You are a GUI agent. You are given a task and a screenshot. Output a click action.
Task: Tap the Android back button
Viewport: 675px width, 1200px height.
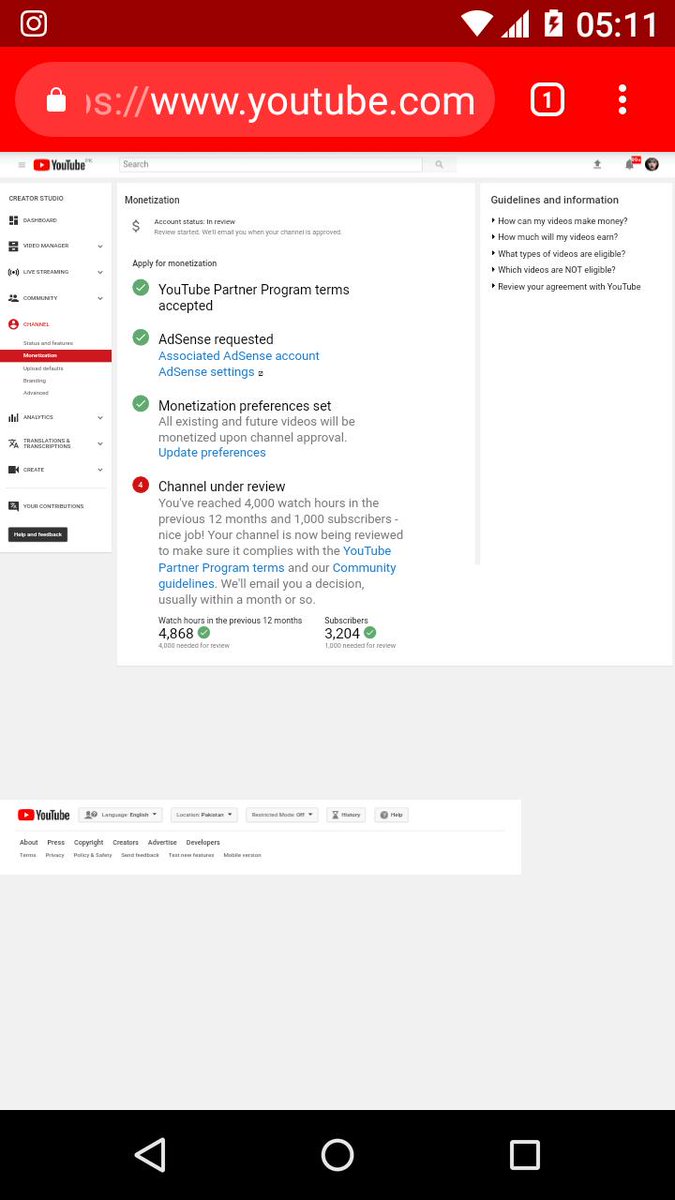coord(150,1155)
